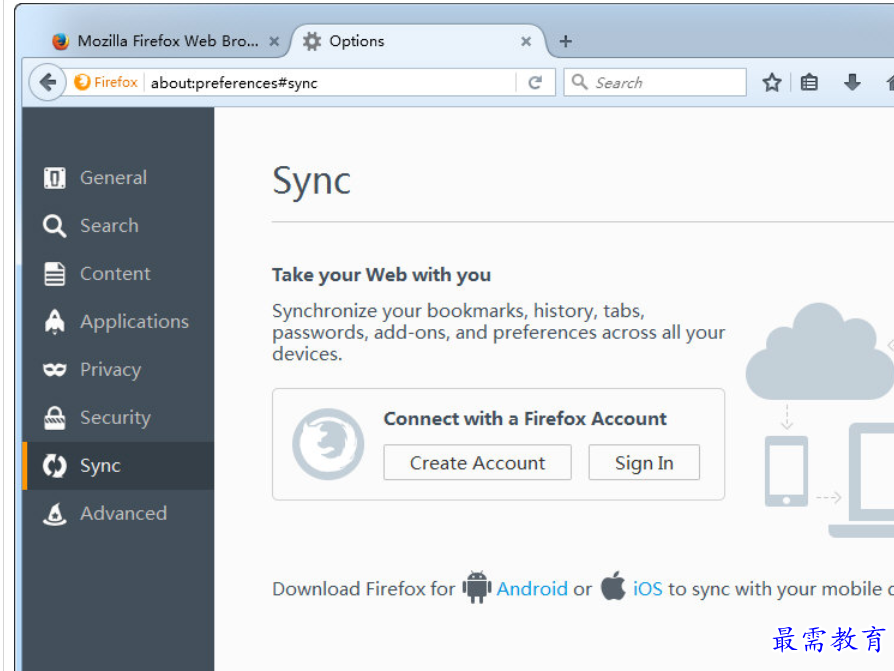Screen dimensions: 894x671
Task: Select the Sync preferences category
Action: click(118, 466)
